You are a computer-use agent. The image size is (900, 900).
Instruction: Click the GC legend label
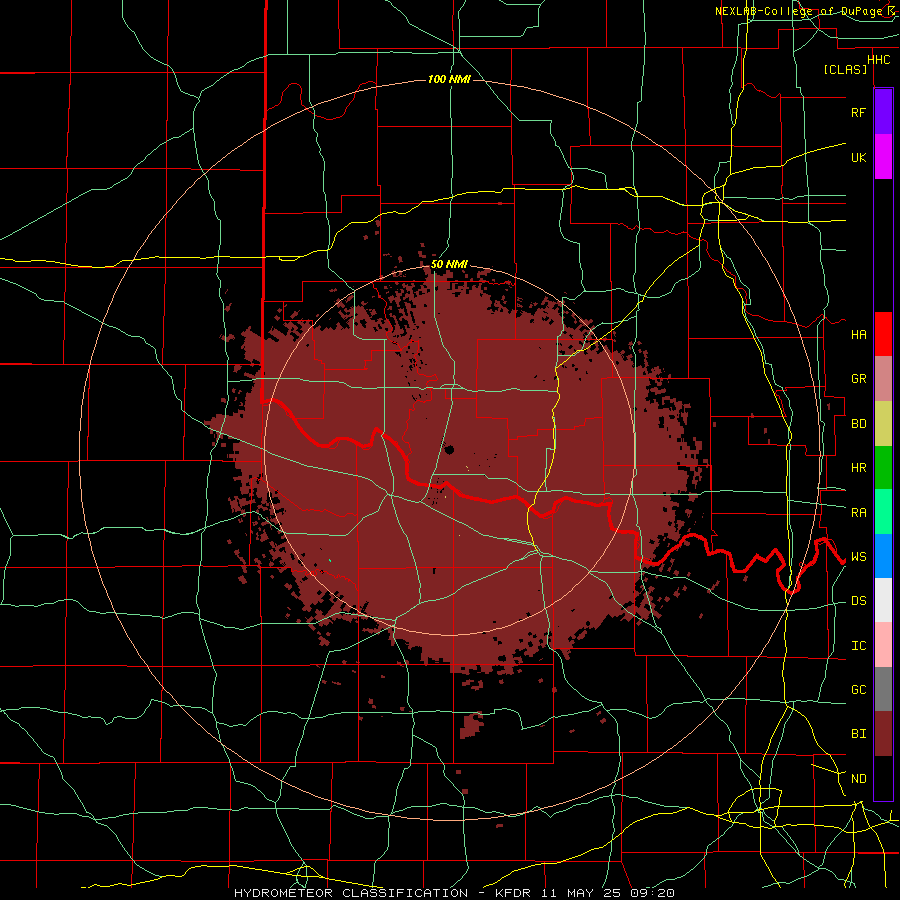pos(858,690)
